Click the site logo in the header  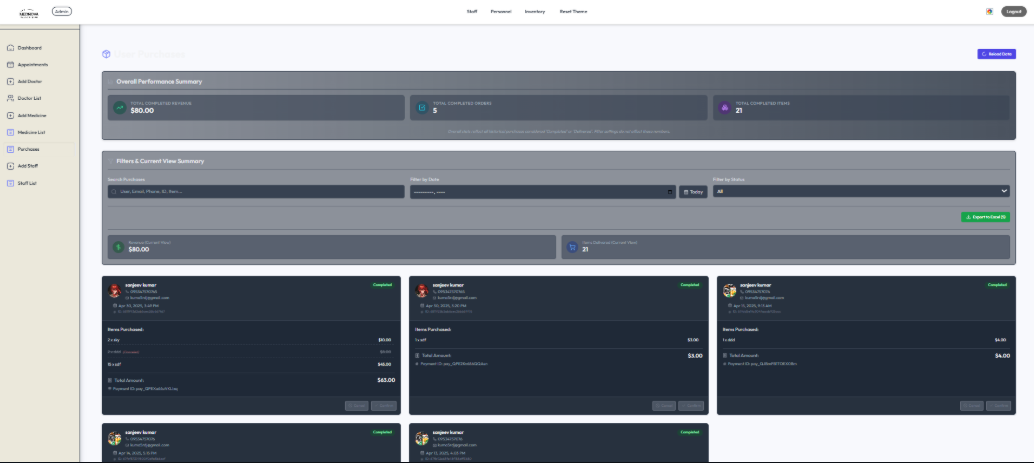pyautogui.click(x=29, y=12)
